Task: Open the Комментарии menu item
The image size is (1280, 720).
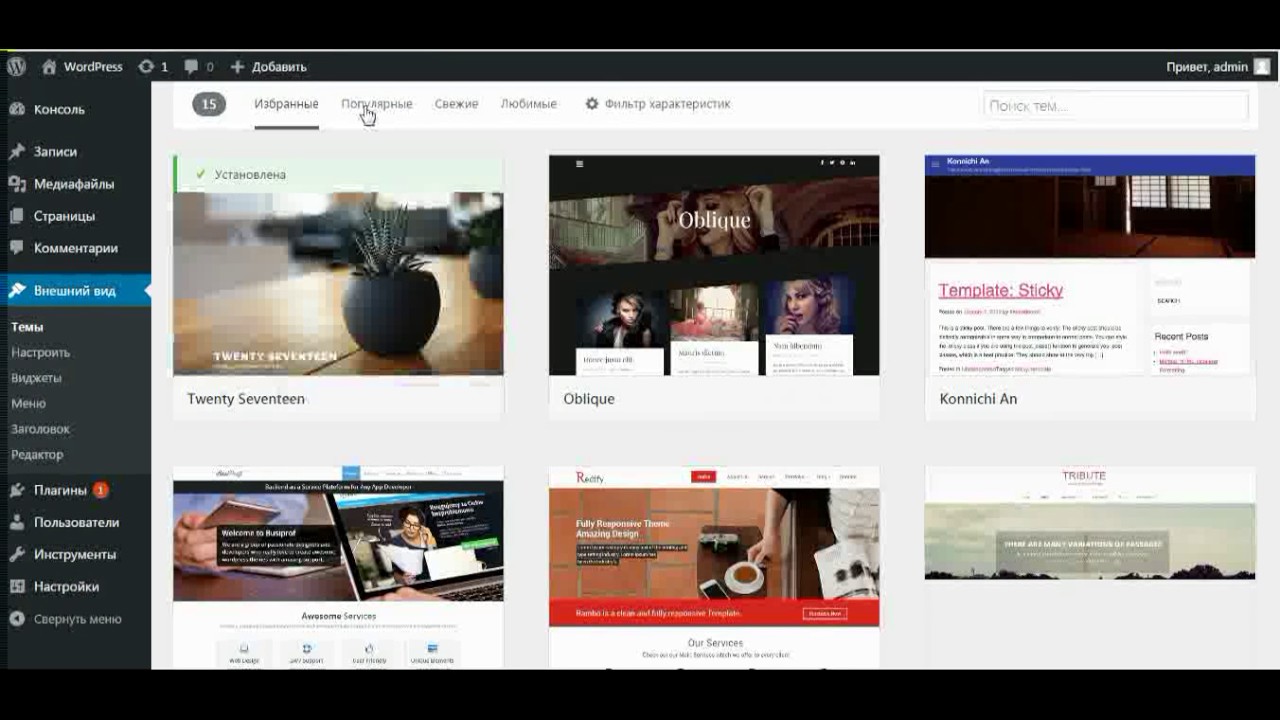Action: coord(75,248)
